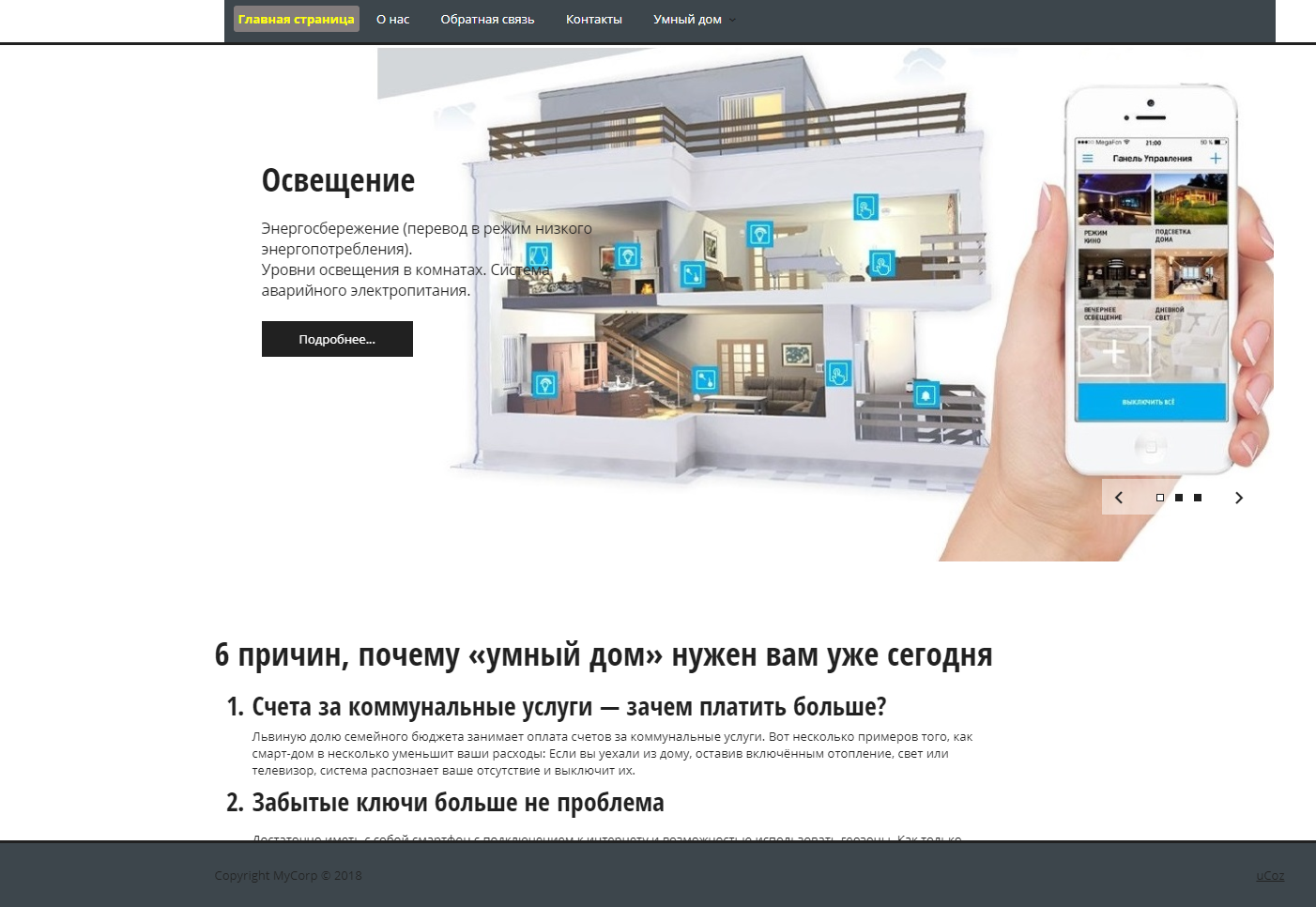The image size is (1316, 907).
Task: Open the Контакты page in the navigation
Action: click(x=593, y=20)
